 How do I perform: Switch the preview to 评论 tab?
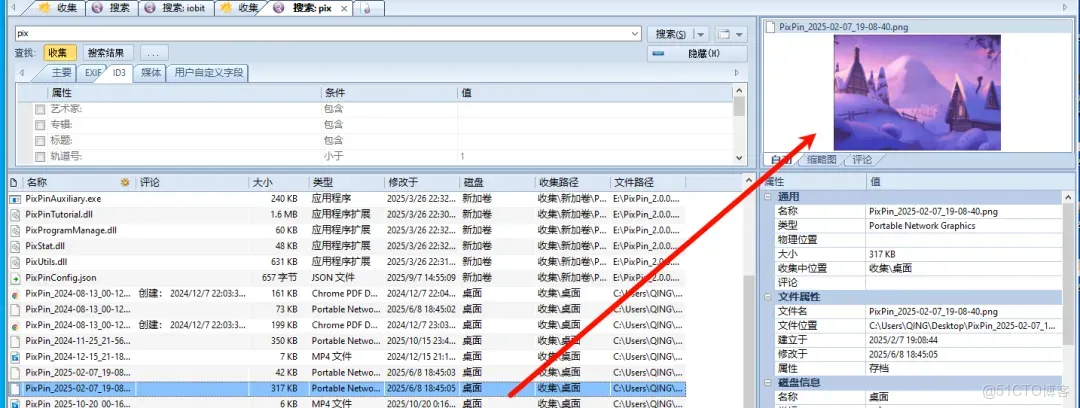pos(861,159)
